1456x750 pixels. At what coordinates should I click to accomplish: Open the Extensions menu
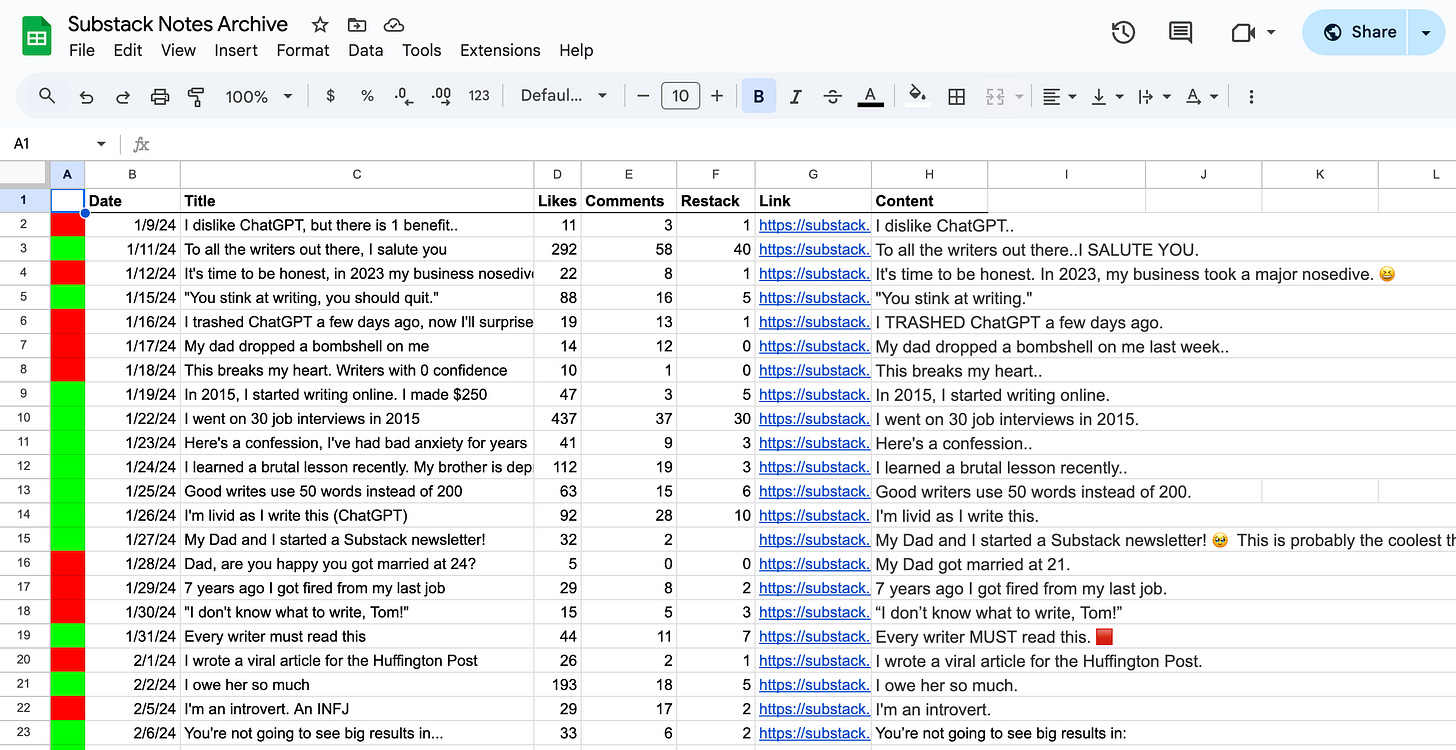tap(500, 50)
